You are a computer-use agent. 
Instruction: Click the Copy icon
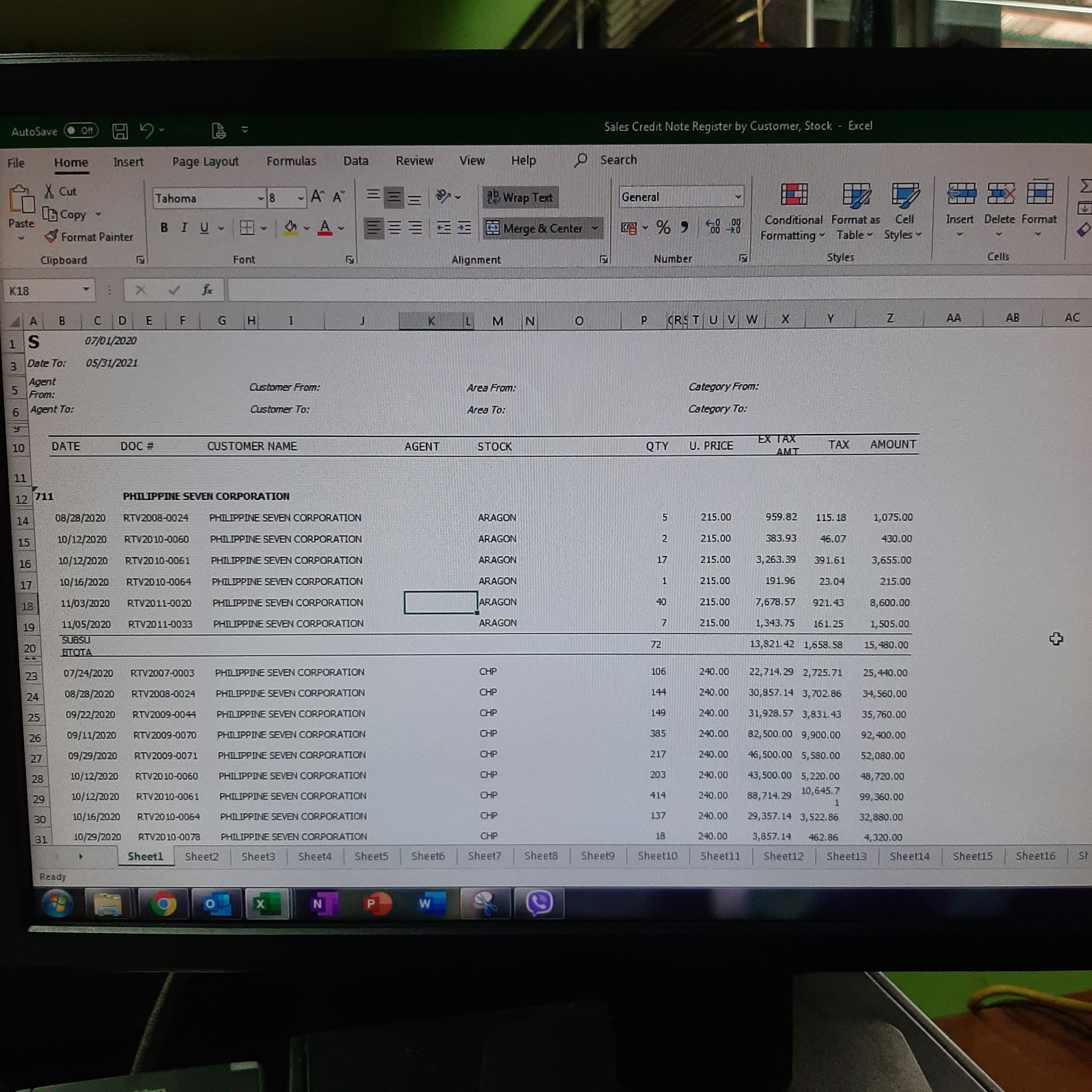(x=50, y=214)
